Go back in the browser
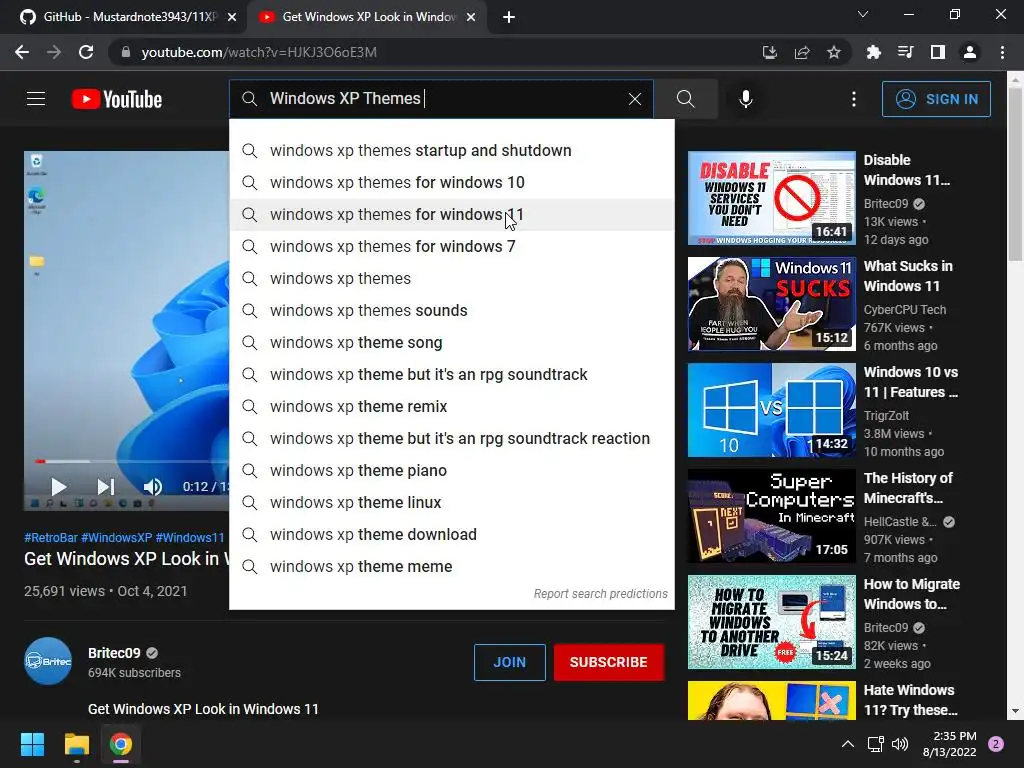Image resolution: width=1024 pixels, height=768 pixels. [22, 52]
